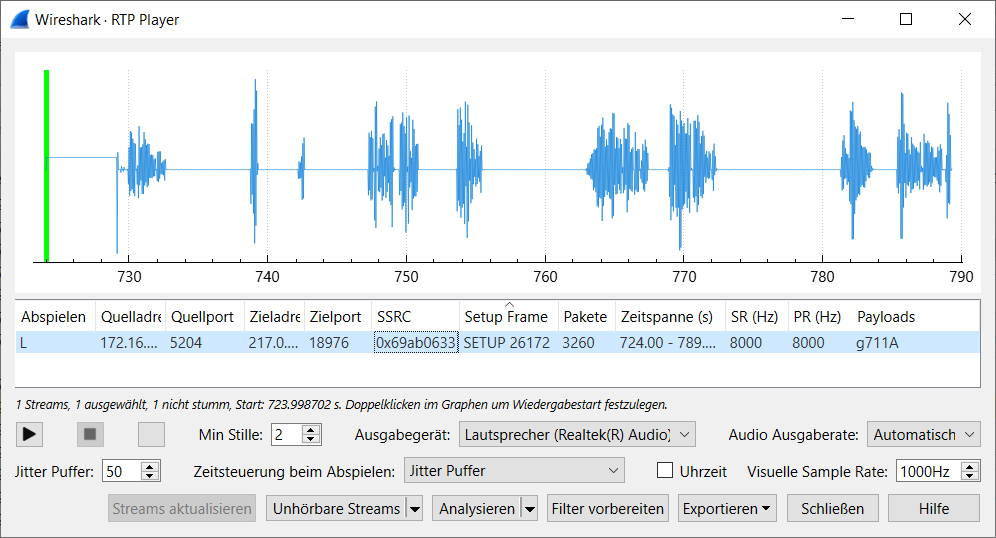Click the L channel cell in Abspielen
The width and height of the screenshot is (996, 538).
point(55,343)
